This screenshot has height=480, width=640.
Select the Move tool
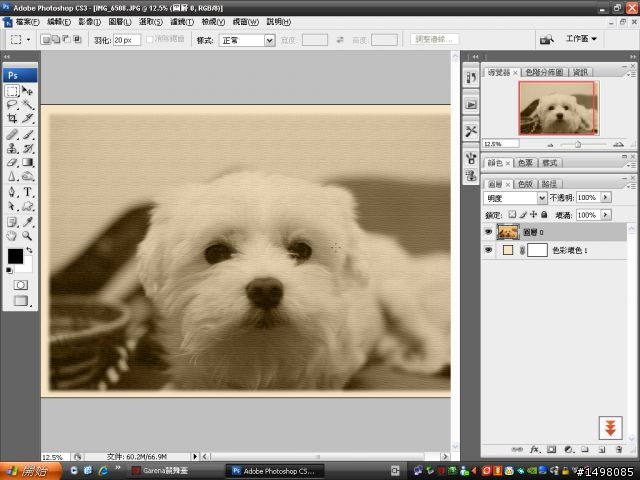coord(27,91)
